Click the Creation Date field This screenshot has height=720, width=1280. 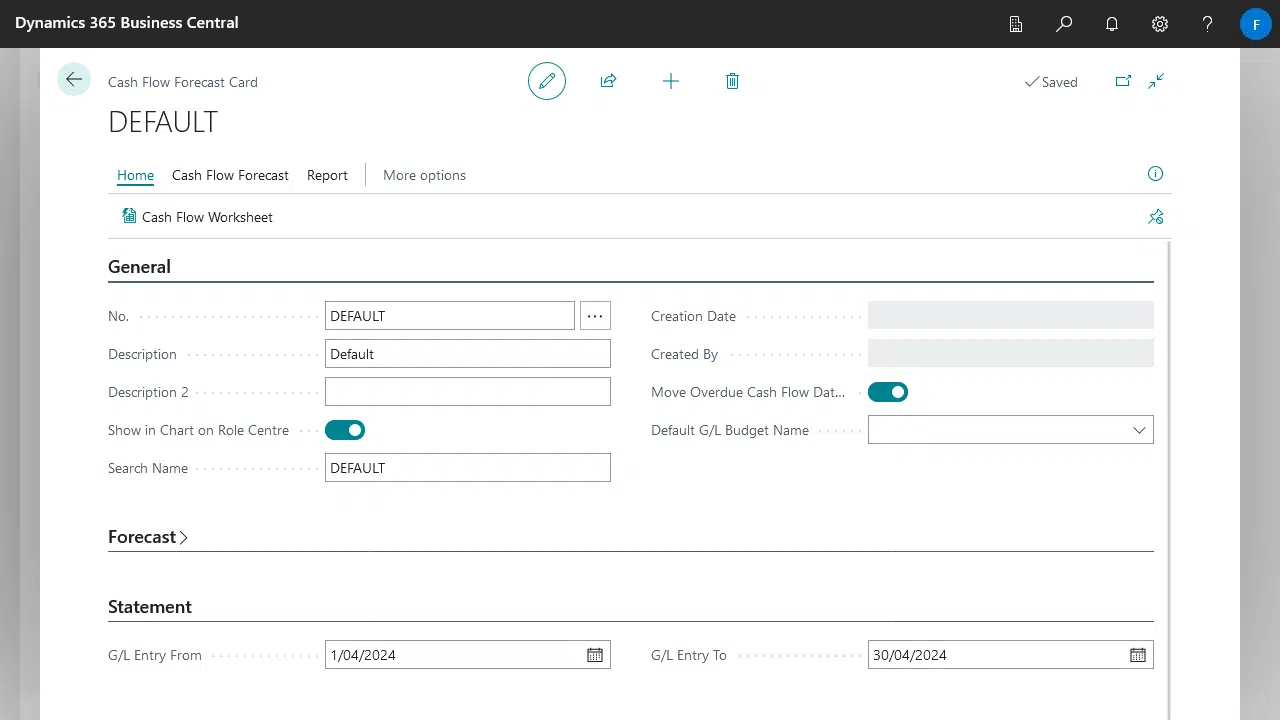(x=1011, y=316)
